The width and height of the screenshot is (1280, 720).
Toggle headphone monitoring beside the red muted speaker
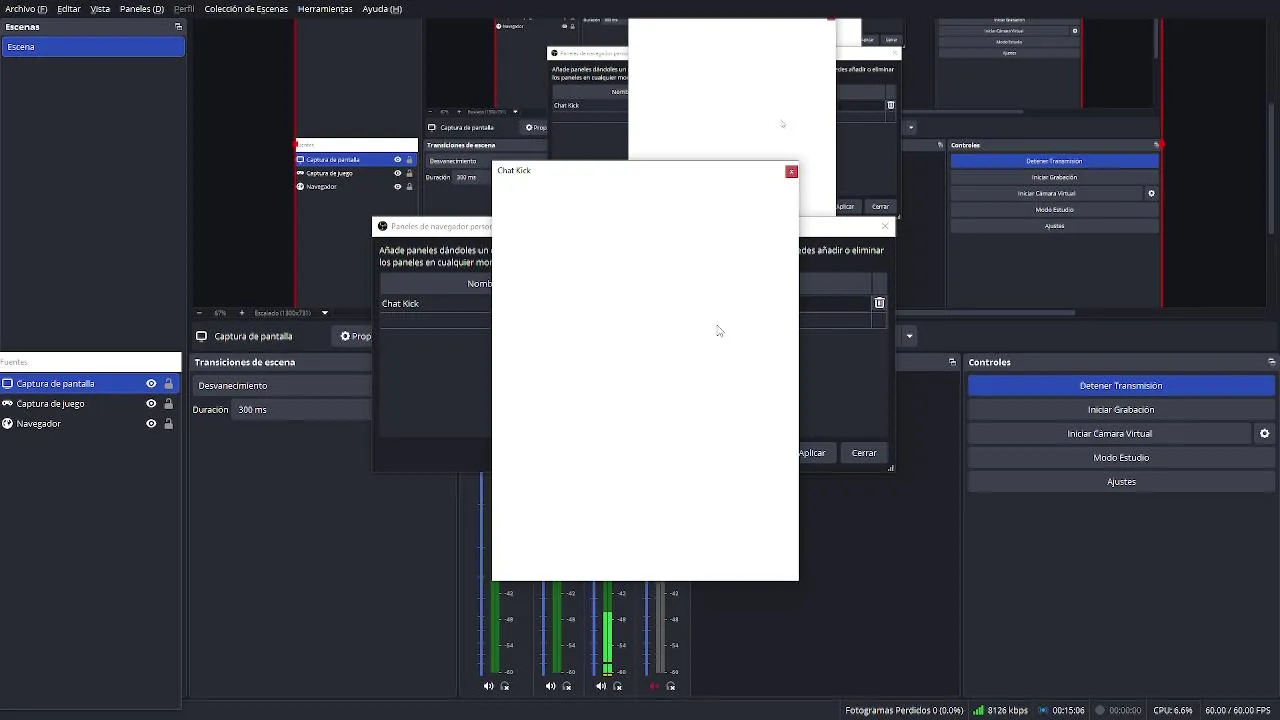[x=671, y=686]
